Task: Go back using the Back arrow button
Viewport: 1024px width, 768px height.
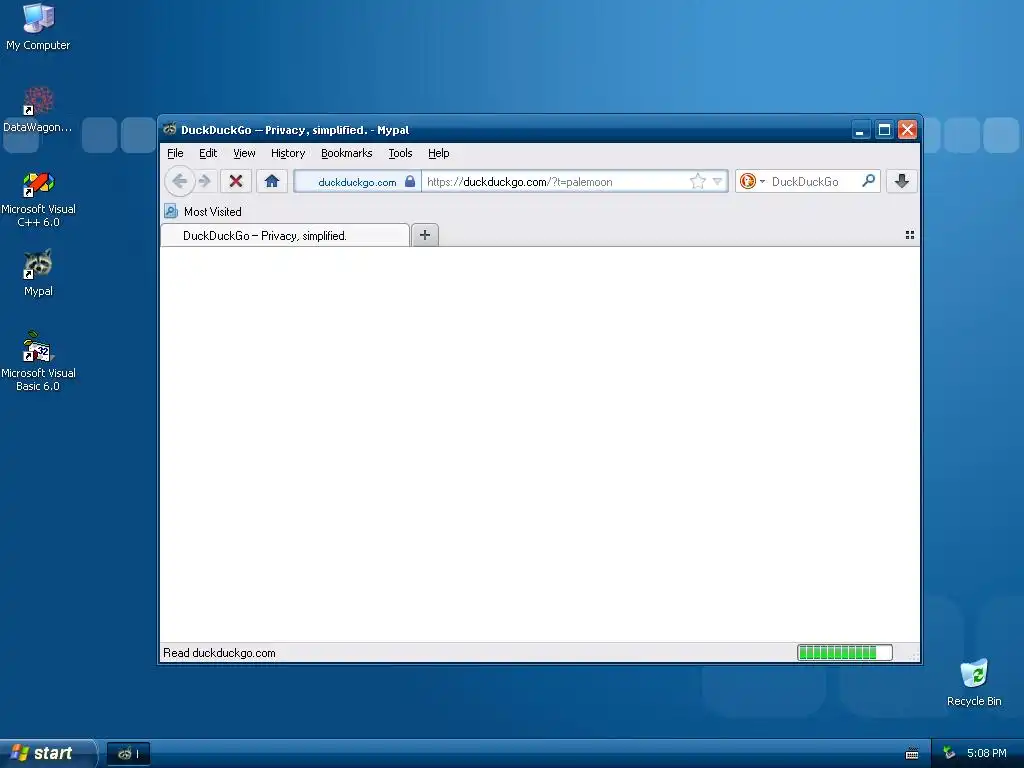Action: tap(180, 182)
